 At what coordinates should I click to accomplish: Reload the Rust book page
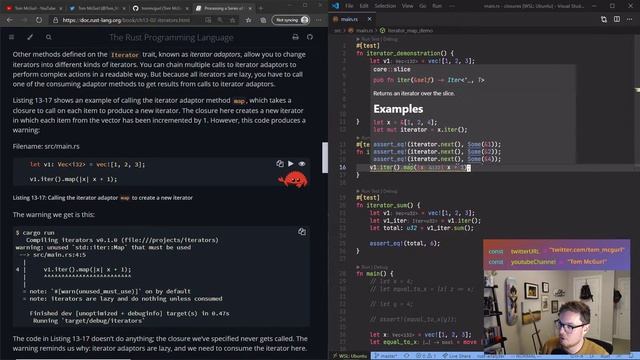39,20
